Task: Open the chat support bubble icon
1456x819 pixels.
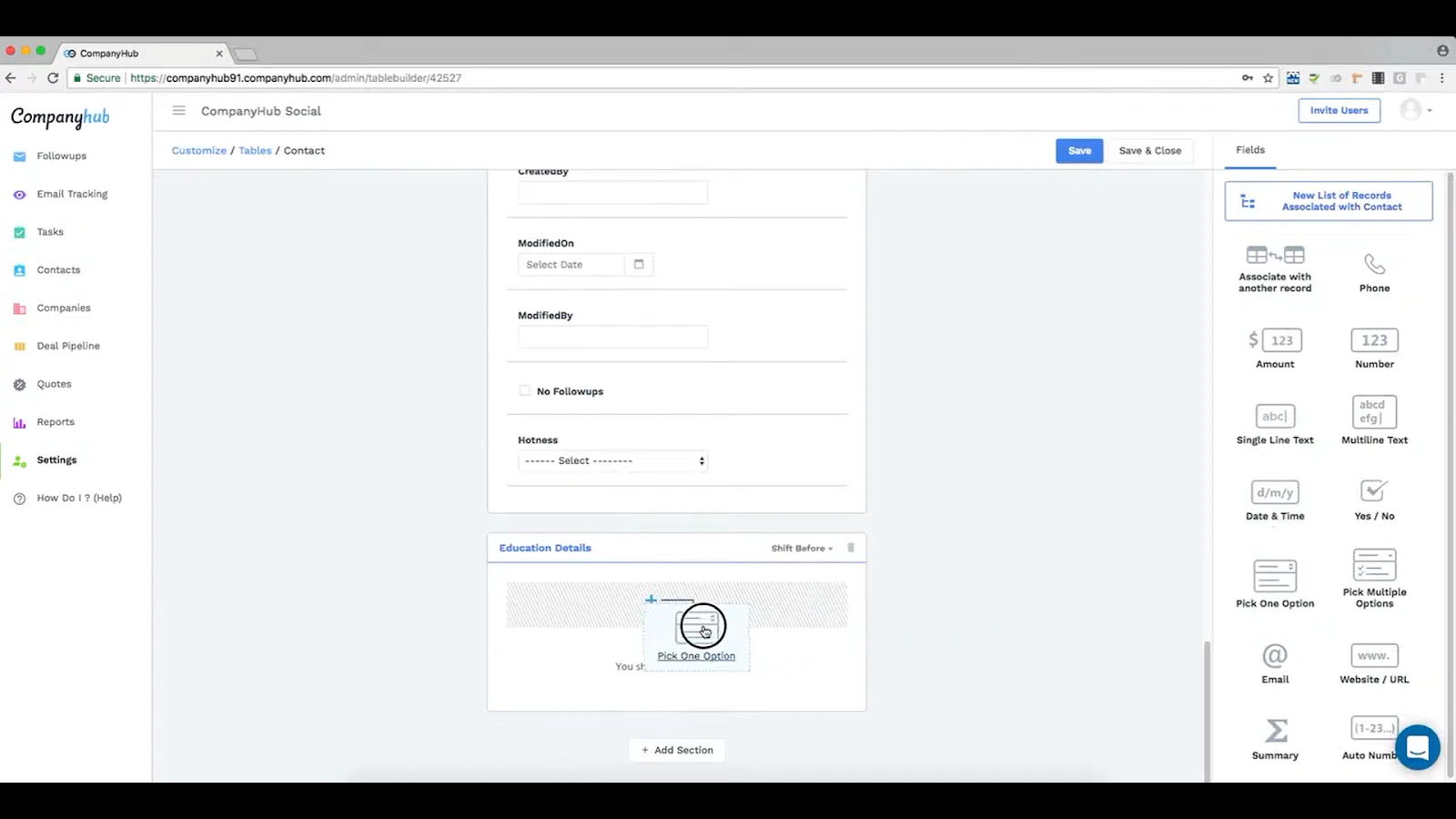Action: tap(1417, 747)
